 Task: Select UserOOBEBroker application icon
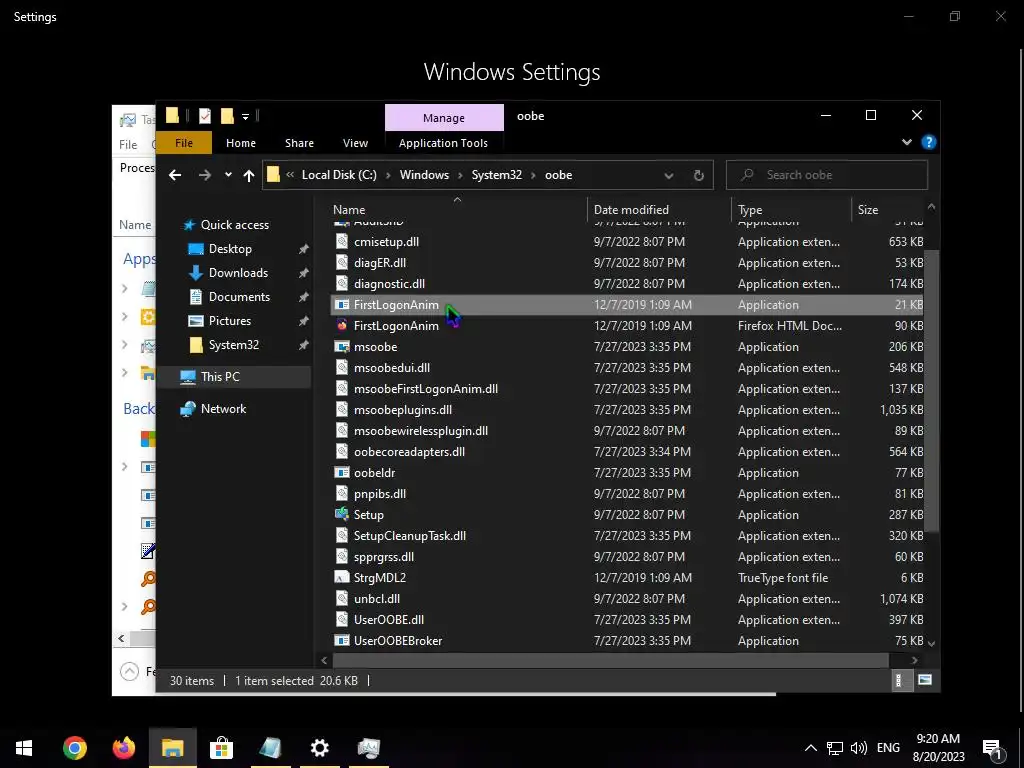pos(342,641)
